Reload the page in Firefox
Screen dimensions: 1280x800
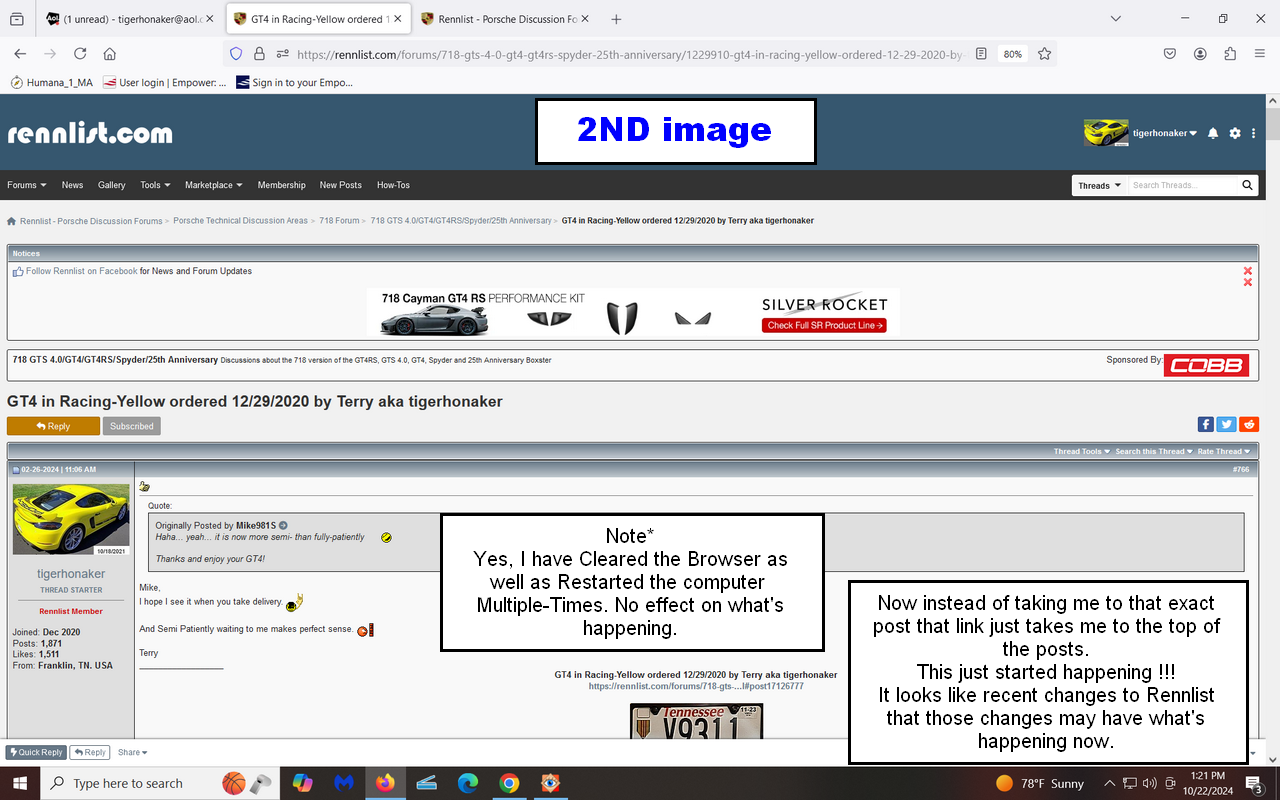[x=80, y=54]
